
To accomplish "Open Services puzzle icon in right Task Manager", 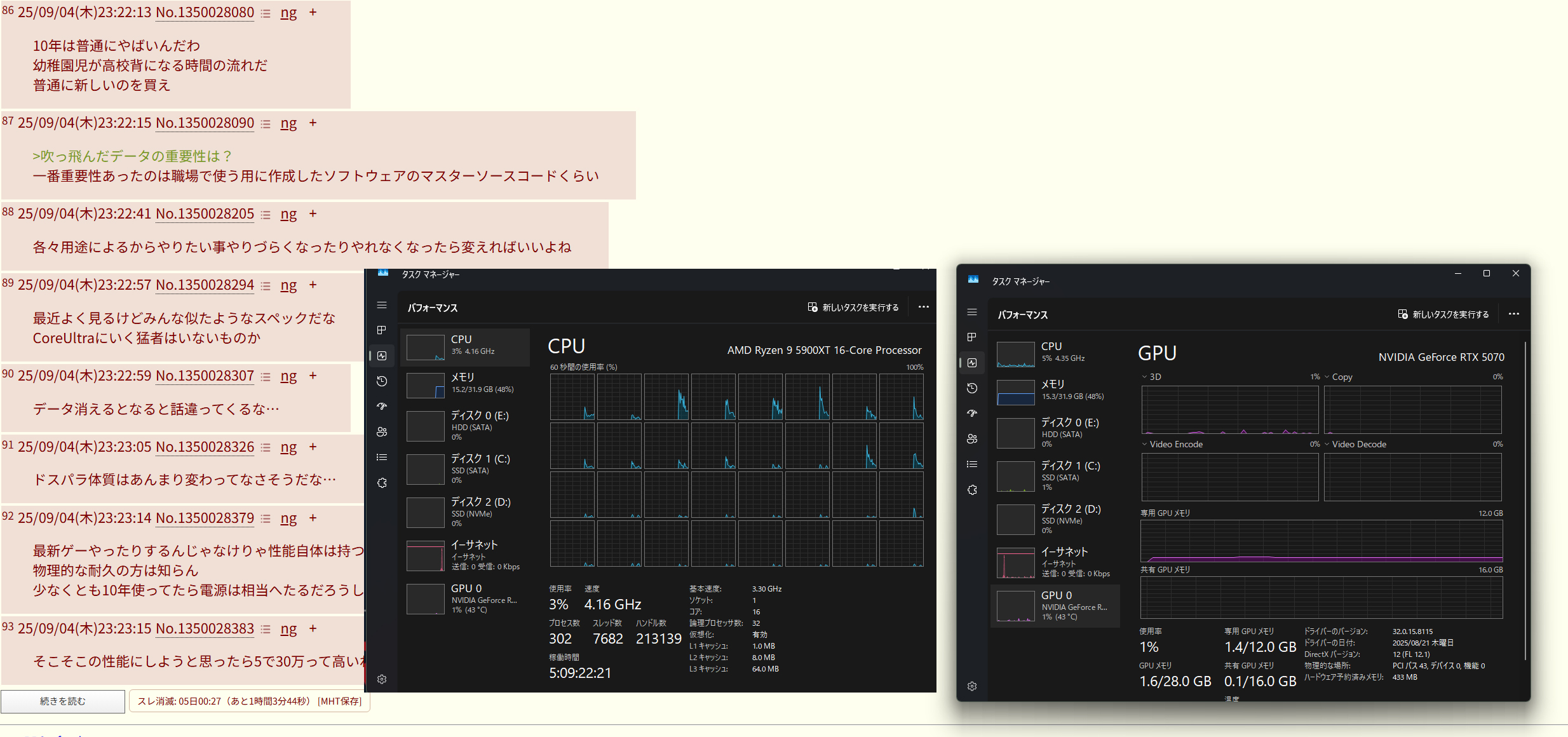I will point(972,490).
